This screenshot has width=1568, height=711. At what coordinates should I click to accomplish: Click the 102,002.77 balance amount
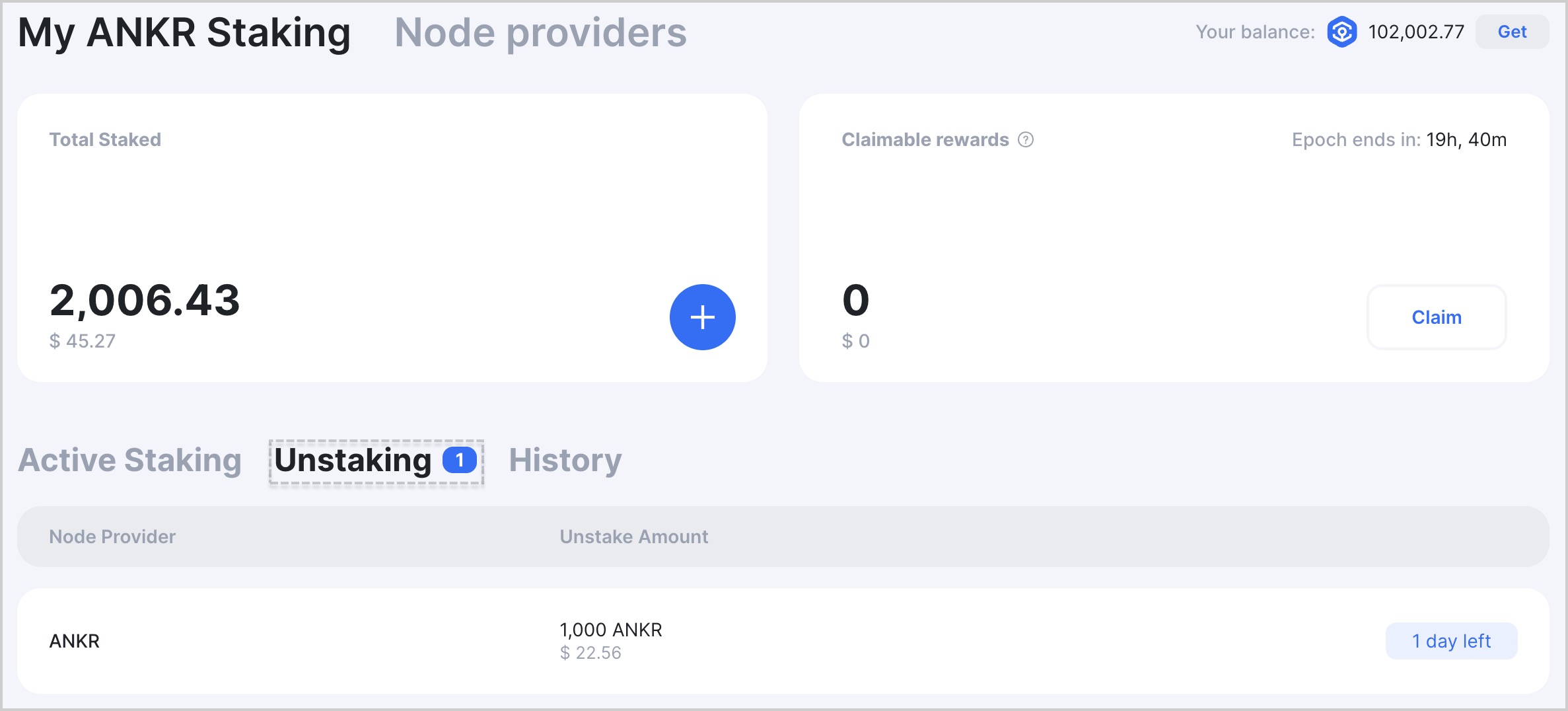1416,32
